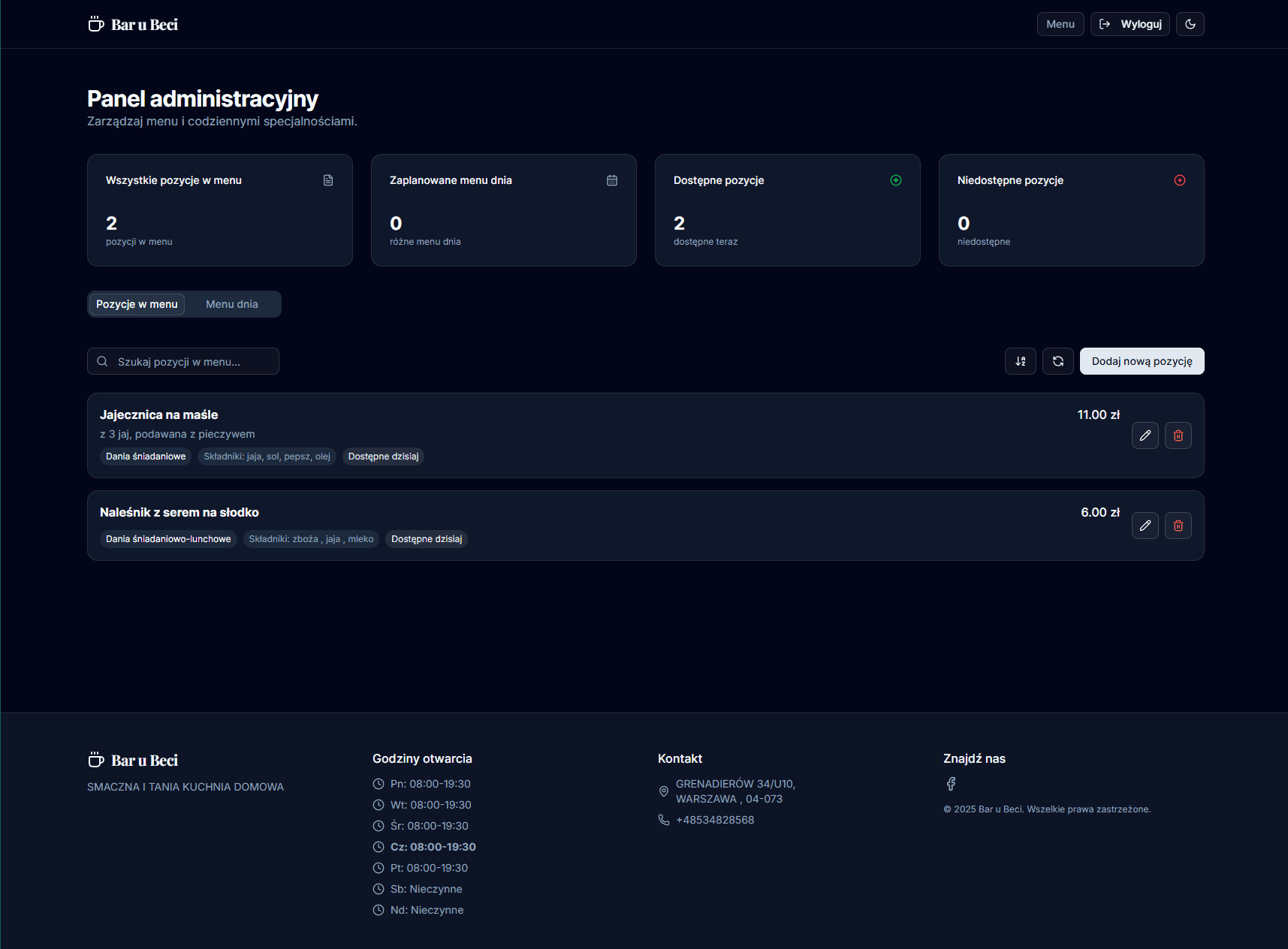Click the green plus icon on Dostępne pozycje card
This screenshot has width=1288, height=949.
(896, 179)
